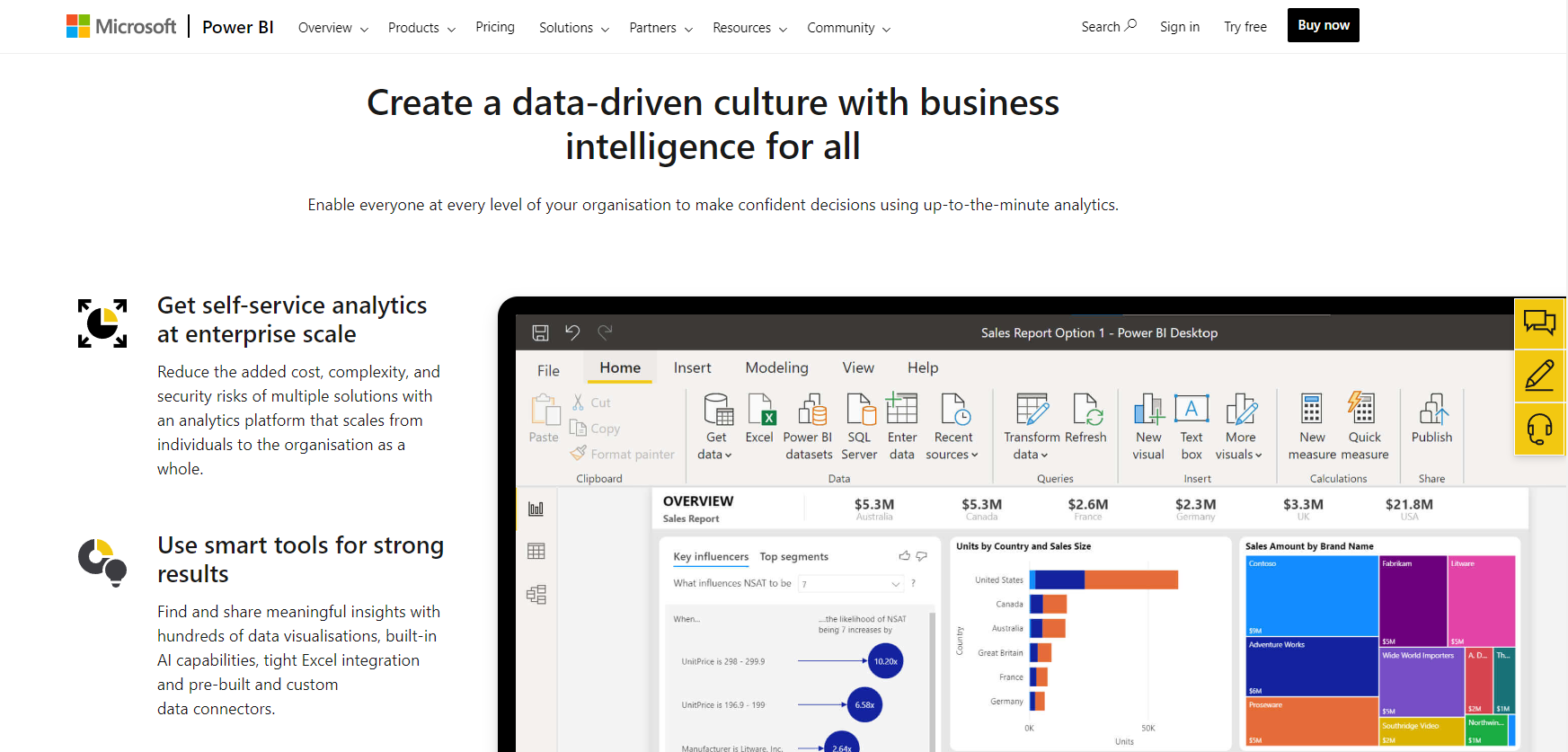This screenshot has height=752, width=1568.
Task: Open the NSAT value combo box
Action: click(851, 584)
